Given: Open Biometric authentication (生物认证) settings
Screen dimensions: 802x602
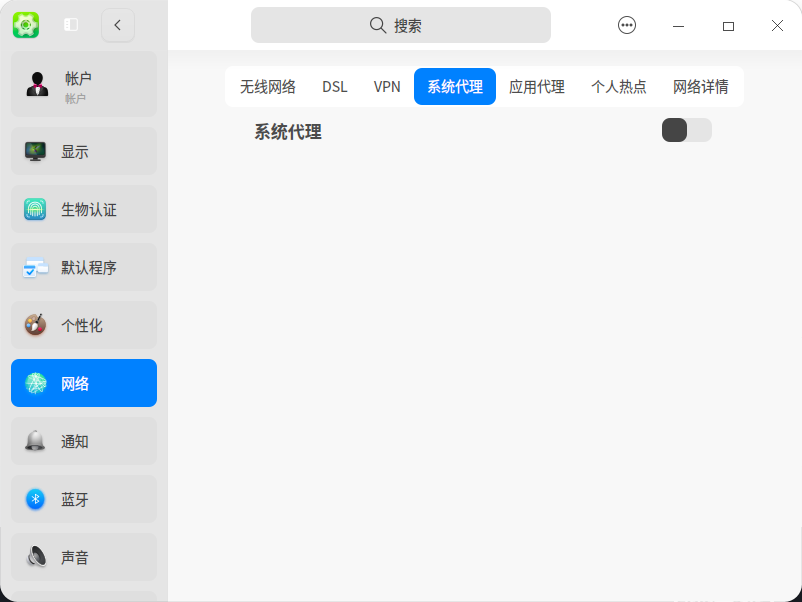Looking at the screenshot, I should (x=38, y=209).
